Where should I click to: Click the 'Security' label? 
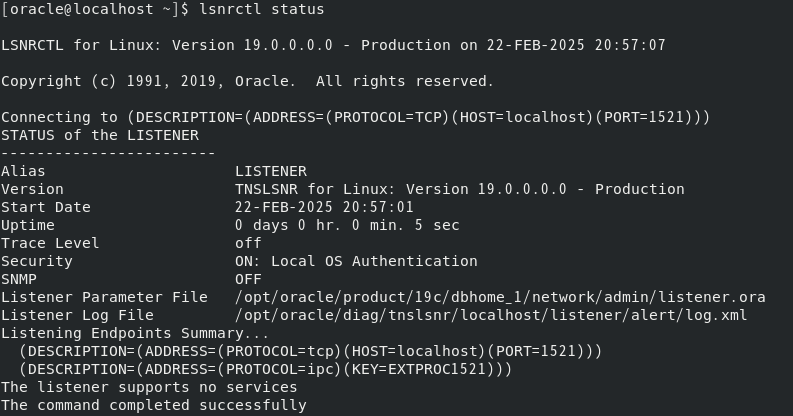pyautogui.click(x=37, y=261)
